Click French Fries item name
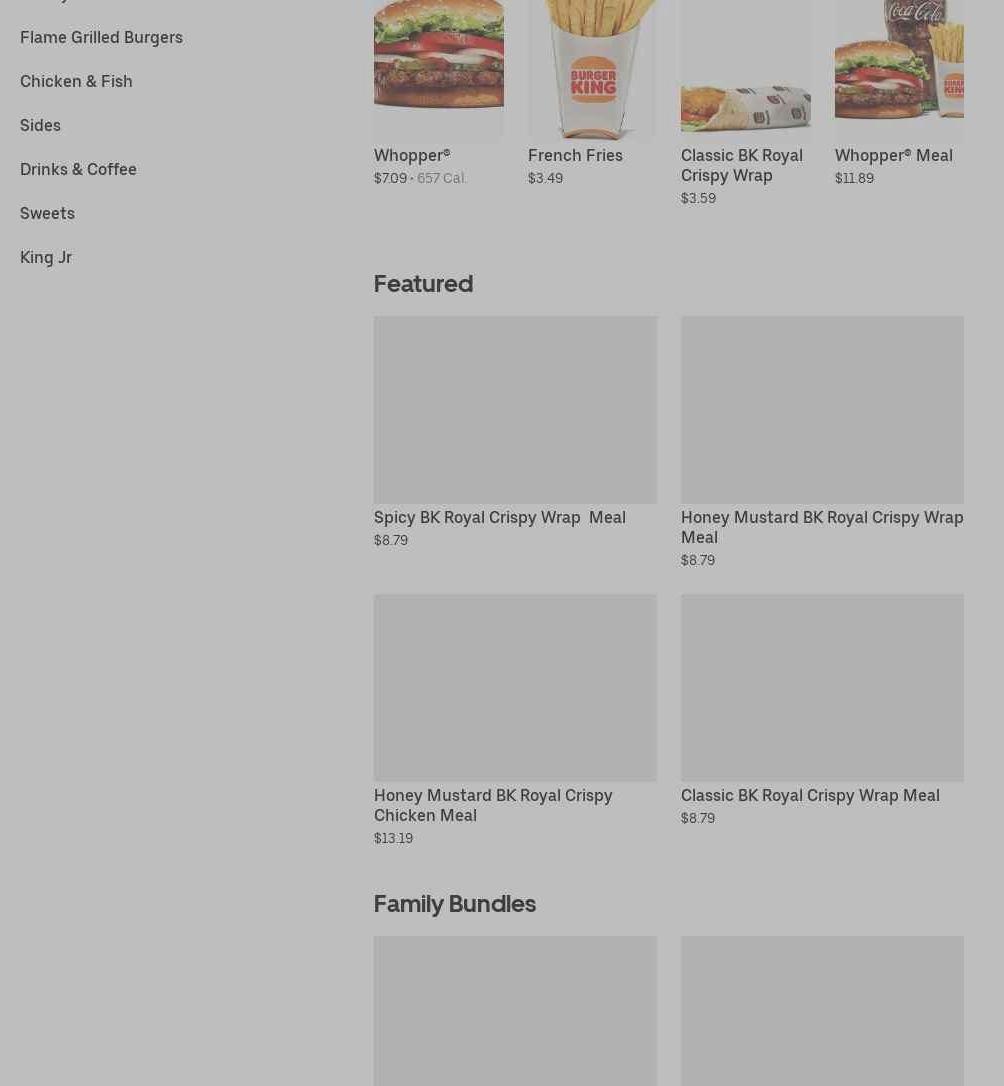The width and height of the screenshot is (1004, 1086). 575,155
